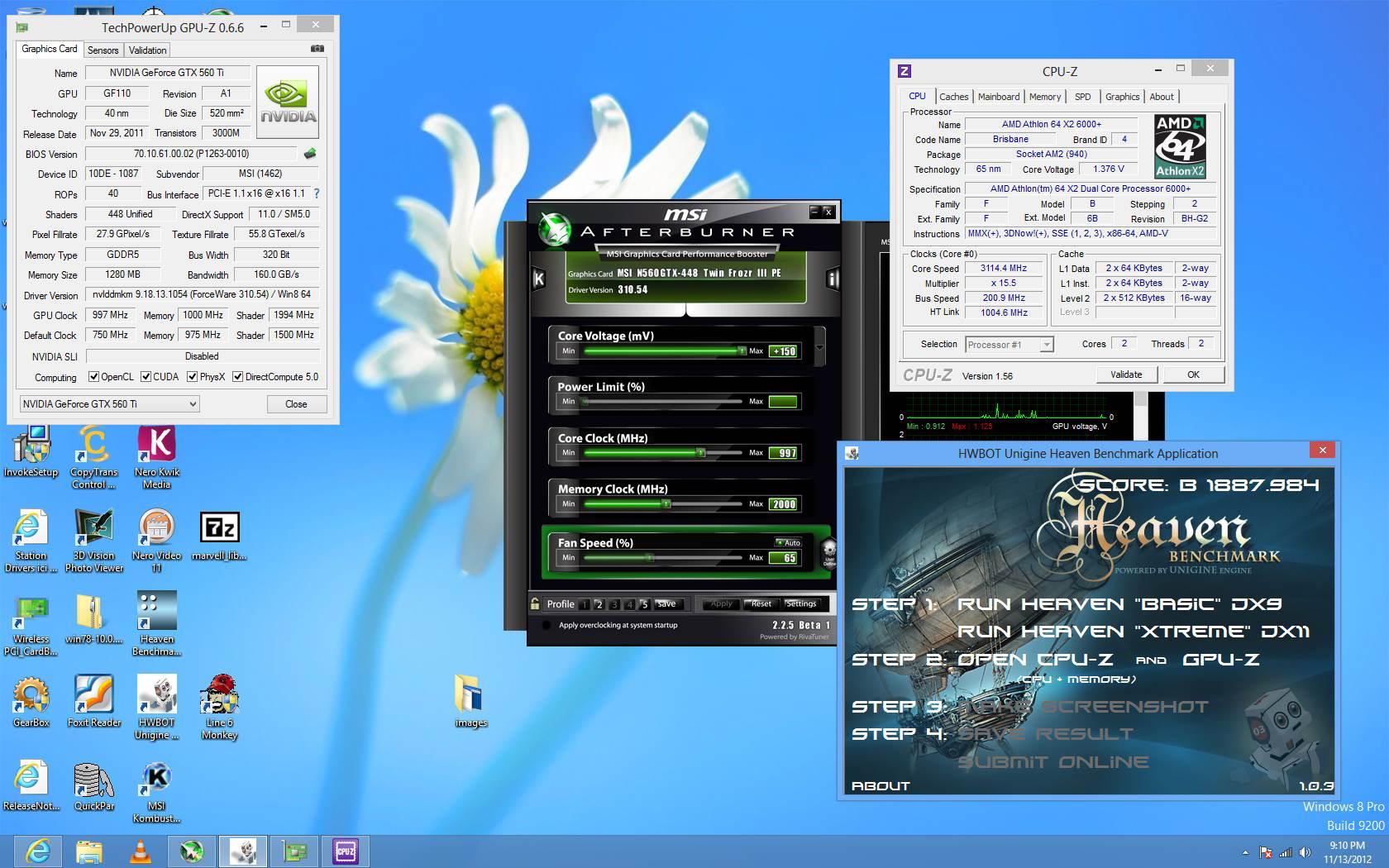Click Bus Interface question mark in GPU-Z
Image resolution: width=1389 pixels, height=868 pixels.
pyautogui.click(x=316, y=193)
